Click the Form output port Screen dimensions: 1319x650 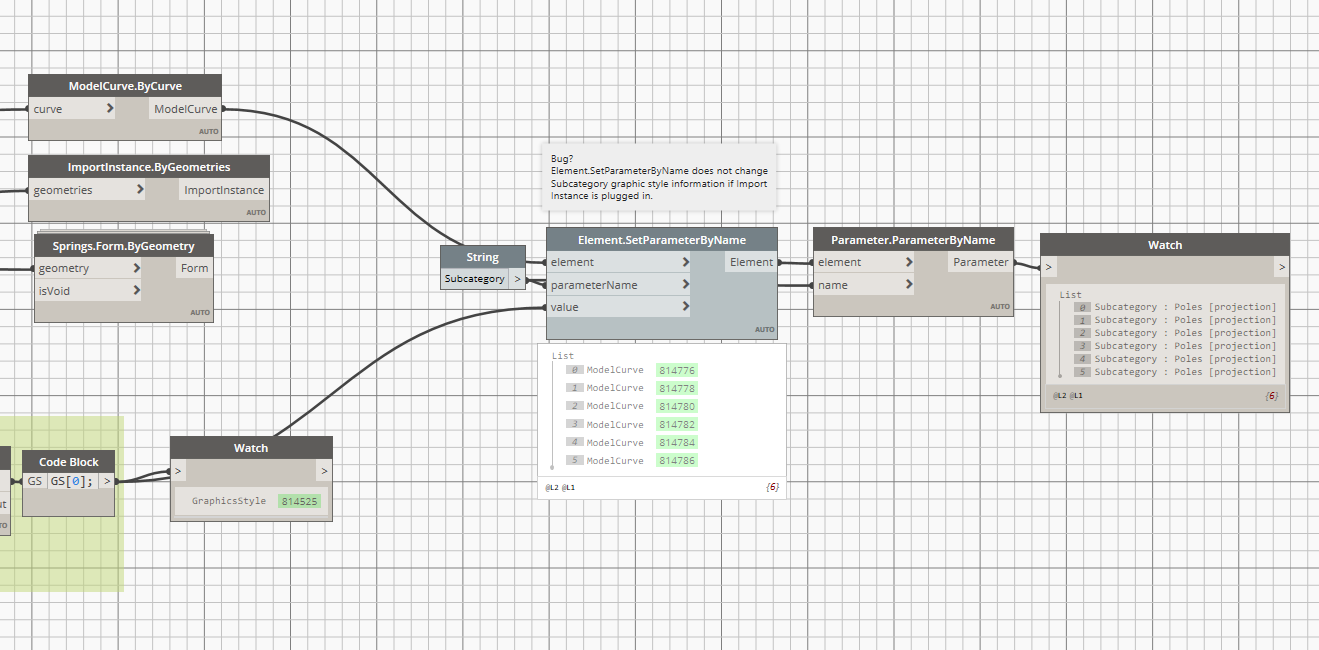(x=195, y=268)
